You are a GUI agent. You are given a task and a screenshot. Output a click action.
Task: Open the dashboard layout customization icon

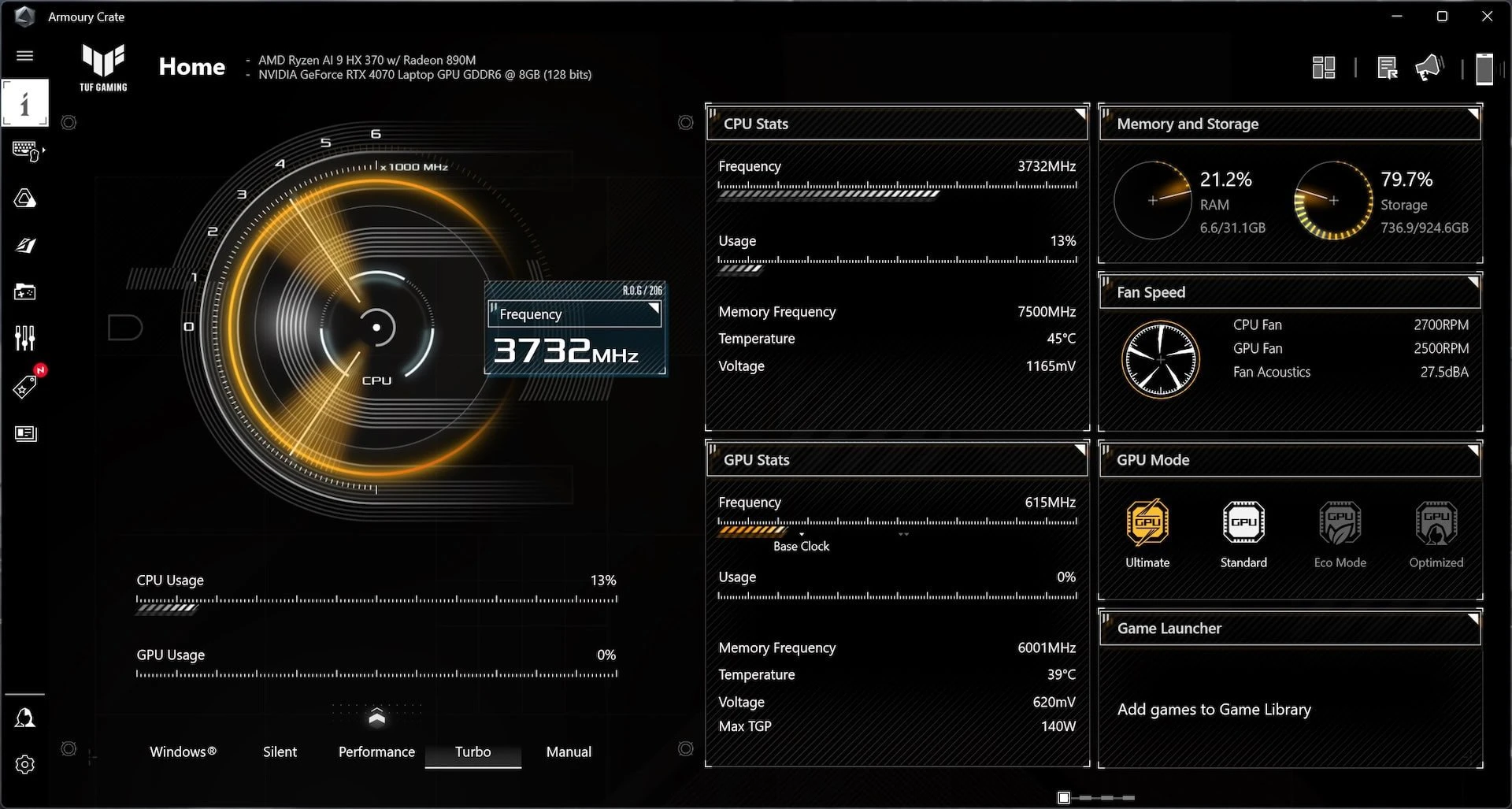click(x=1325, y=68)
